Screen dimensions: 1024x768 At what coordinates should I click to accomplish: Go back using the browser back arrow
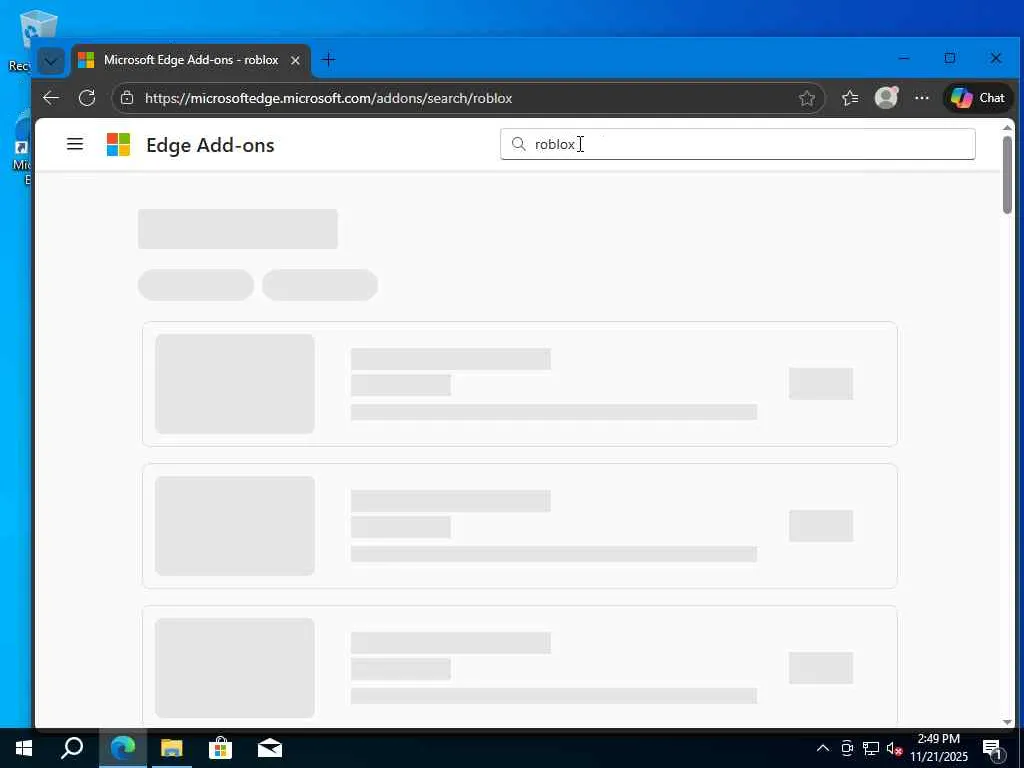pyautogui.click(x=51, y=98)
